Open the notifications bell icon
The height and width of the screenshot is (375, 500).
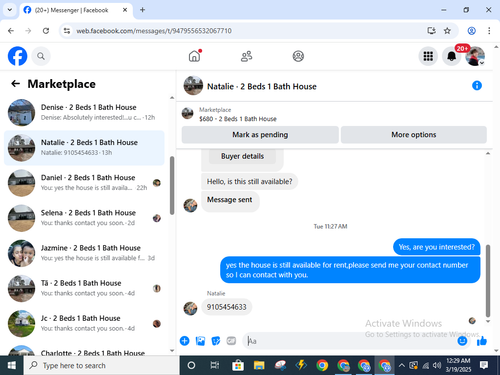click(x=451, y=56)
